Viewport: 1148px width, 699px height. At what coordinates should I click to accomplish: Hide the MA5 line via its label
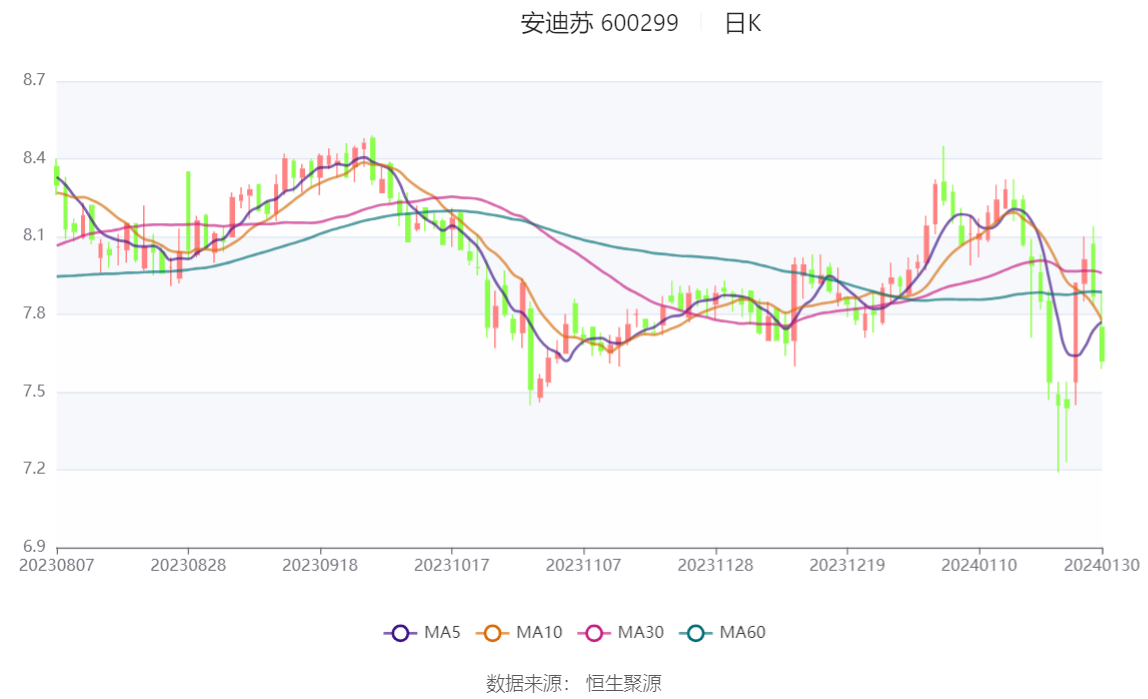(441, 632)
